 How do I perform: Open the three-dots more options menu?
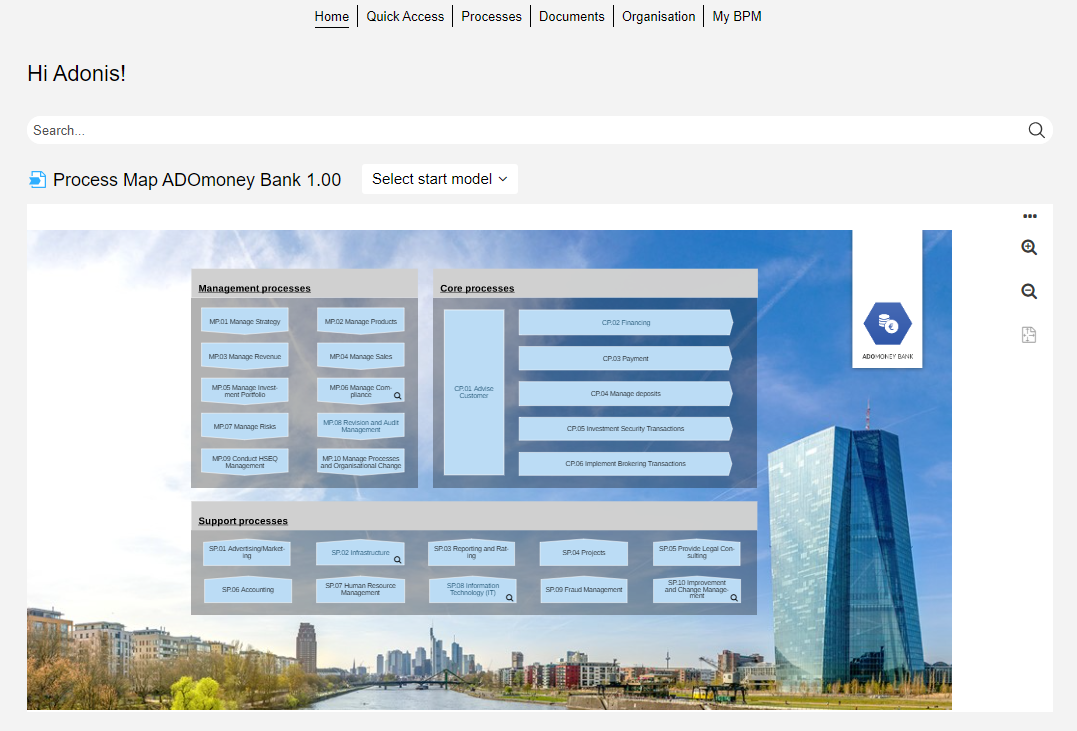[1029, 216]
